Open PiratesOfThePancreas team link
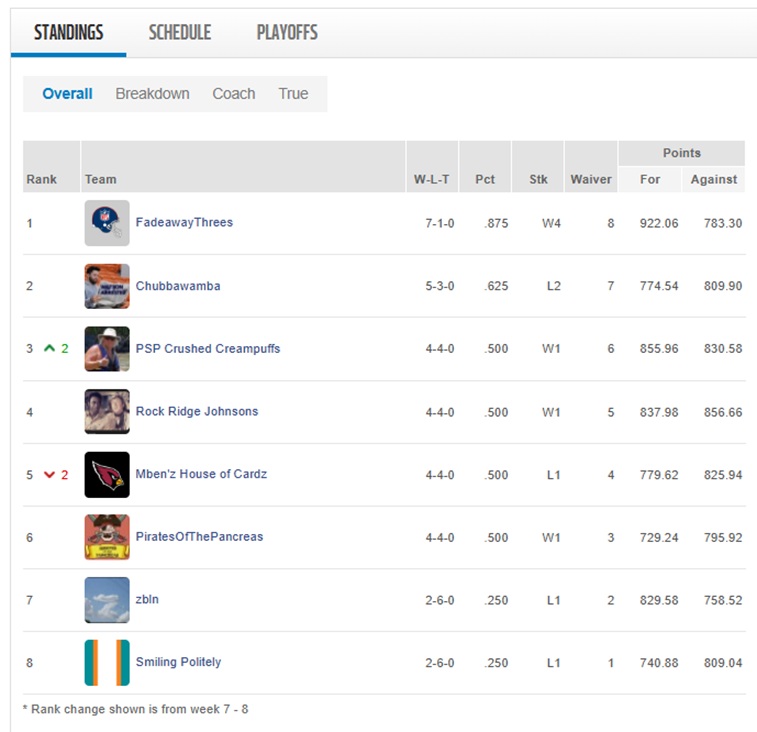This screenshot has height=732, width=757. tap(199, 536)
